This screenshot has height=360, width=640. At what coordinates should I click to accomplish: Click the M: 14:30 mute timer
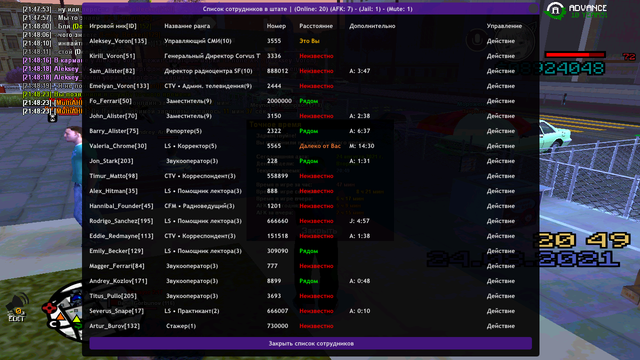pos(362,146)
